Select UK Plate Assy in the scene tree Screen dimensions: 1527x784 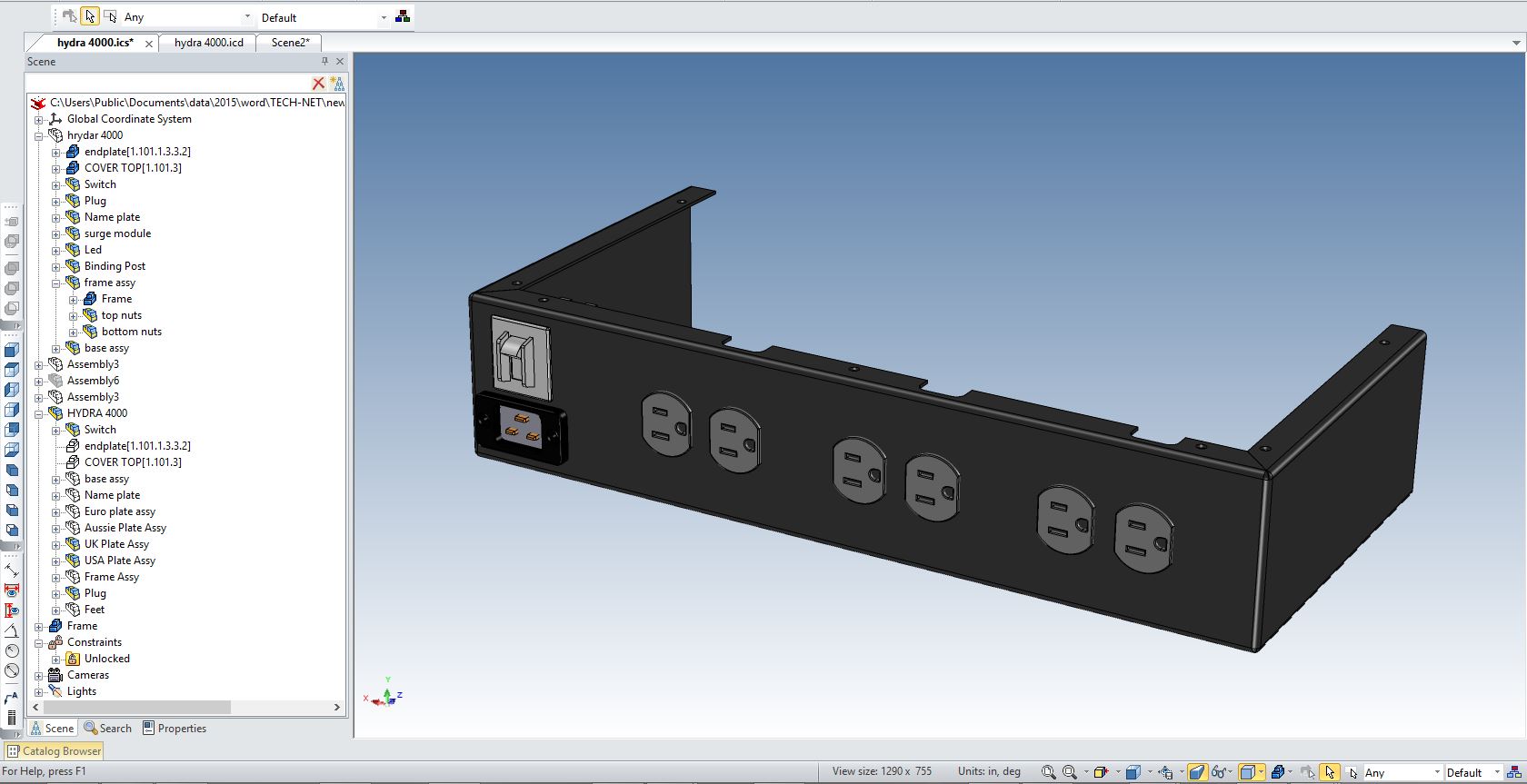pyautogui.click(x=116, y=544)
